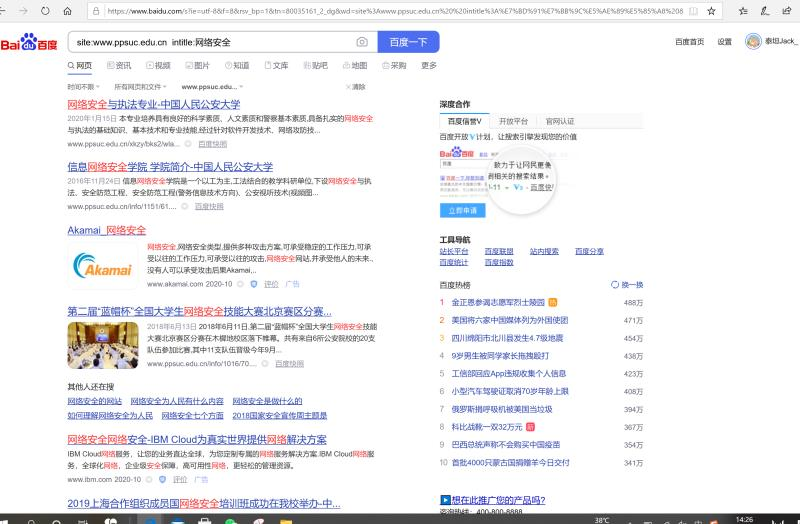Open the 站内搜索 tool link
This screenshot has height=524, width=800.
544,251
